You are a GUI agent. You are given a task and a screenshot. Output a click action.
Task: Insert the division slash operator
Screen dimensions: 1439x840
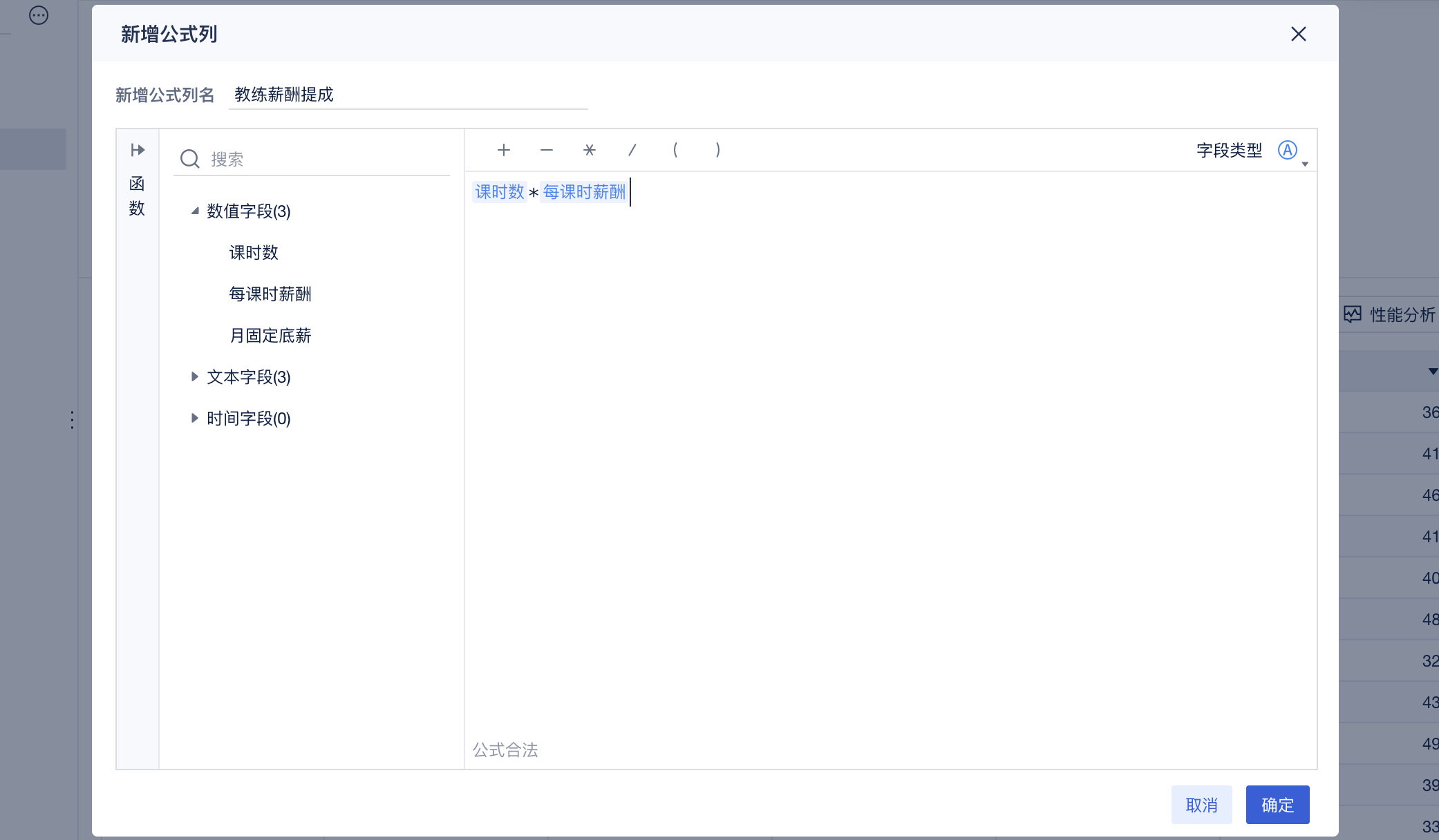(x=632, y=150)
